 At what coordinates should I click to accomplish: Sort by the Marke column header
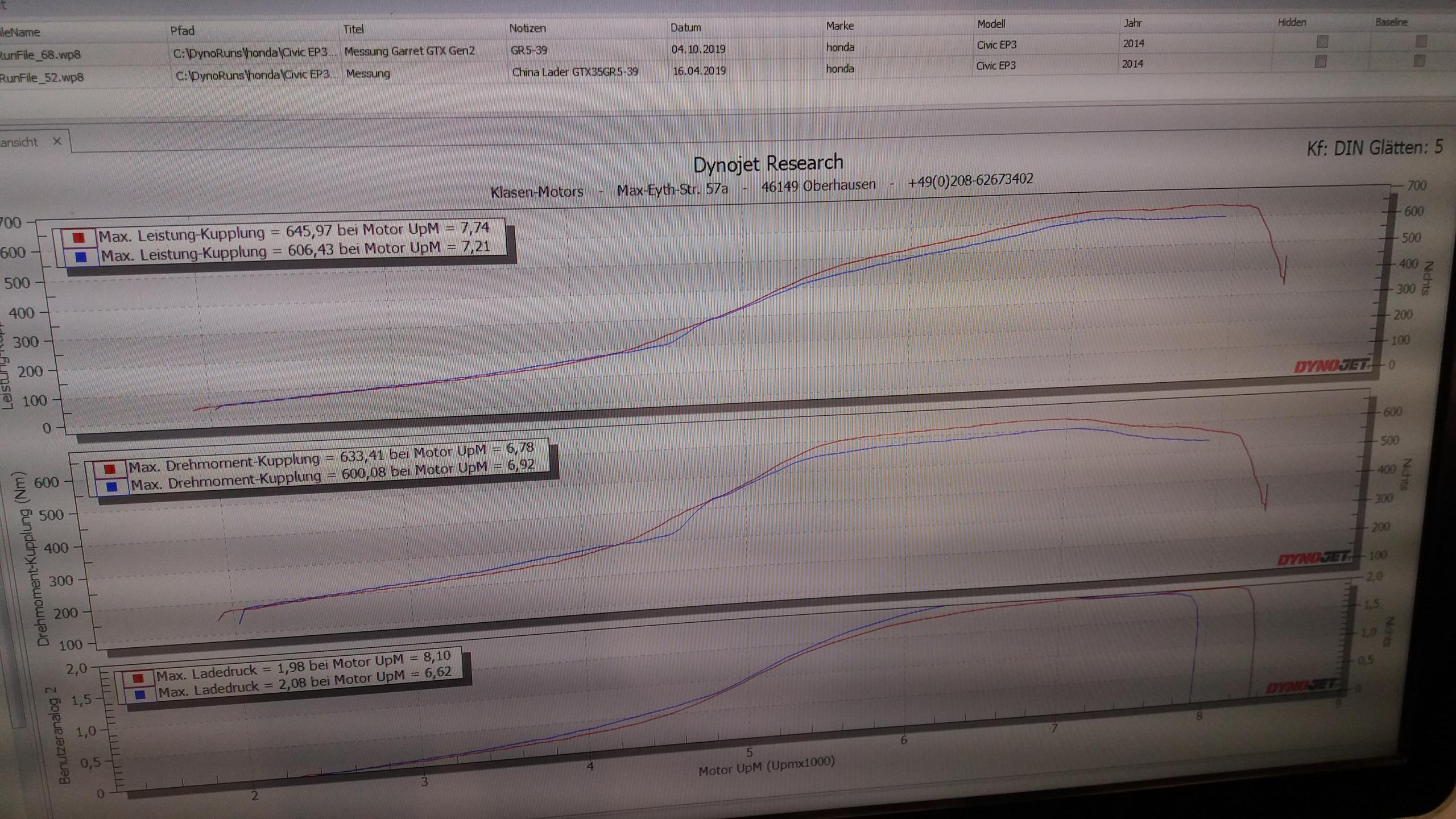coord(839,26)
